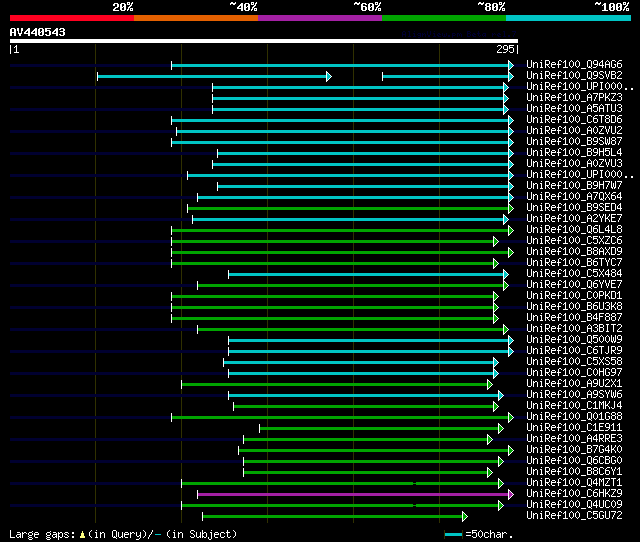Screen dimensions: 640x542
Task: Click the yellow query gap marker in legend
Action: coord(82,534)
